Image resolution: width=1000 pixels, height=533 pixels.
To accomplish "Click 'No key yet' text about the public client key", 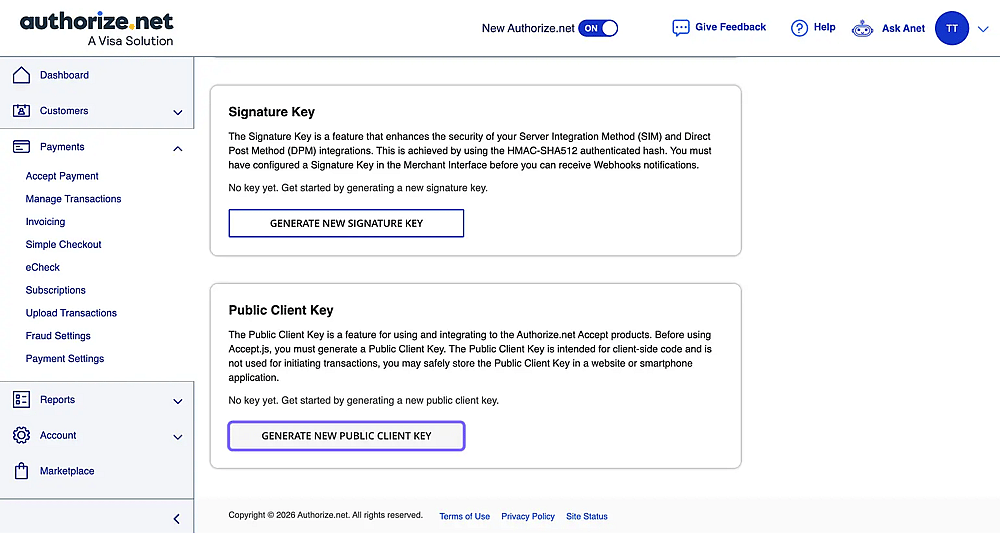I will click(364, 400).
